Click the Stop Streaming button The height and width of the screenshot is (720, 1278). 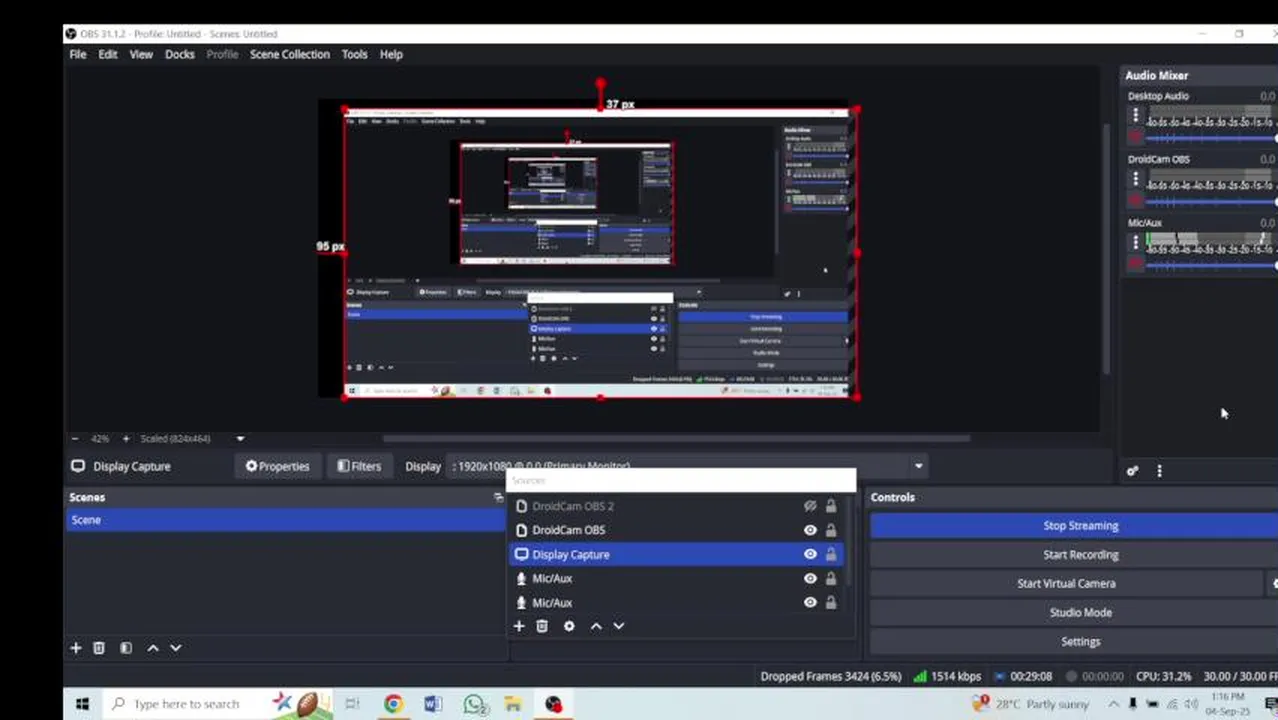tap(1080, 525)
